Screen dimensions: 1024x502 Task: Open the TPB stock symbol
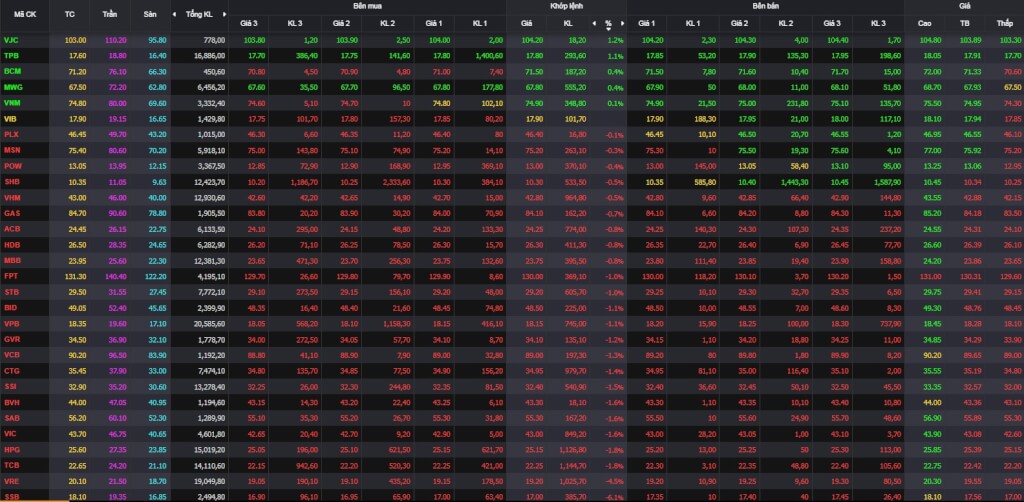pyautogui.click(x=10, y=55)
